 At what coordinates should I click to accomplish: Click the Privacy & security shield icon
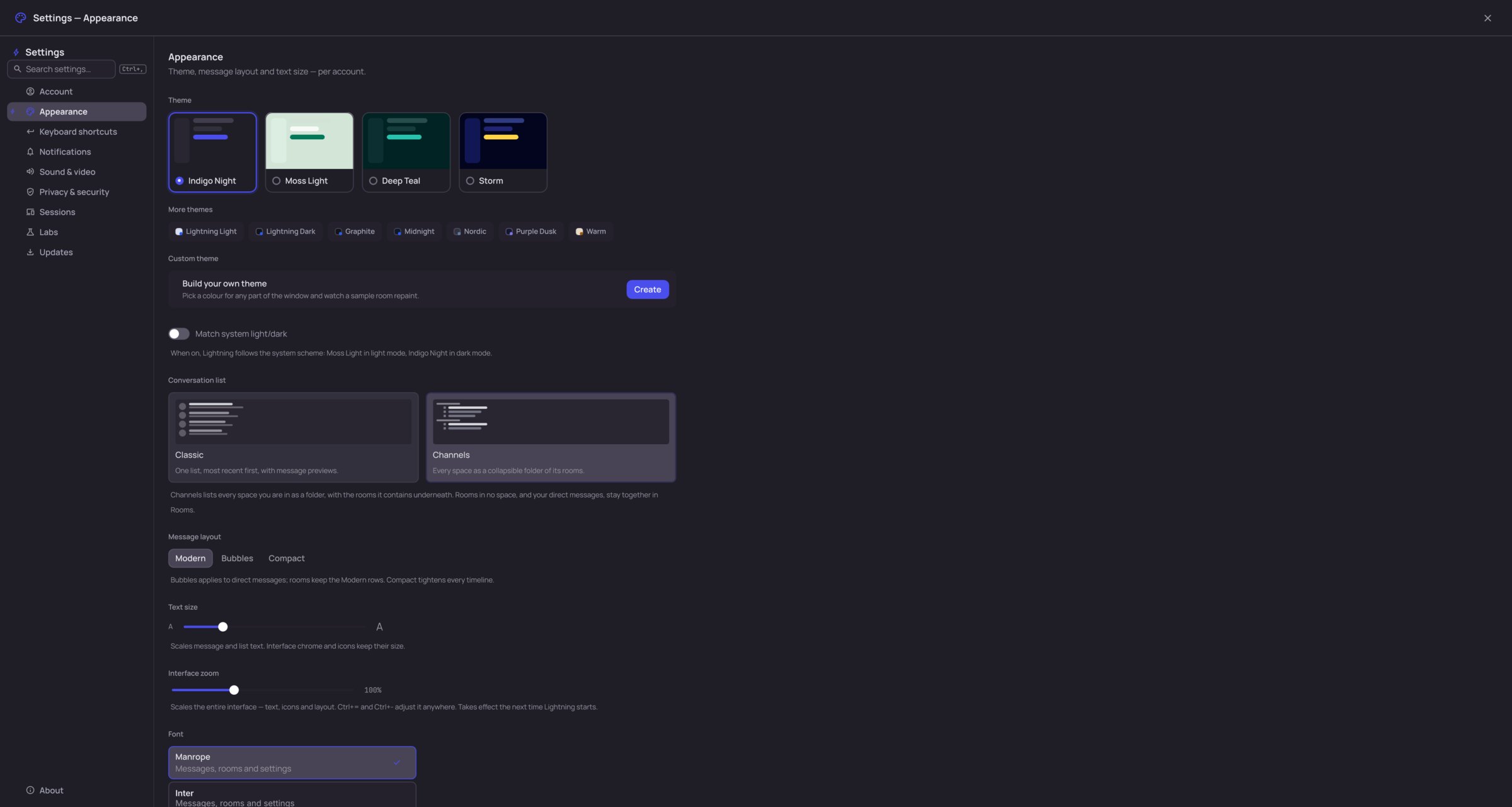click(x=30, y=192)
